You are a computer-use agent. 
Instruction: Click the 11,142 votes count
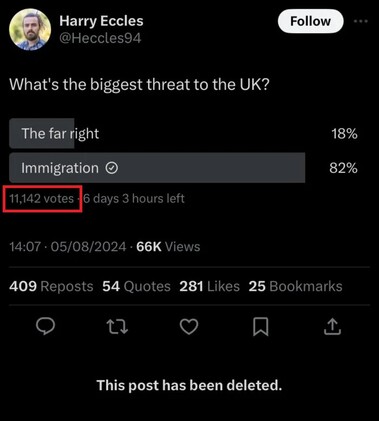tap(42, 199)
